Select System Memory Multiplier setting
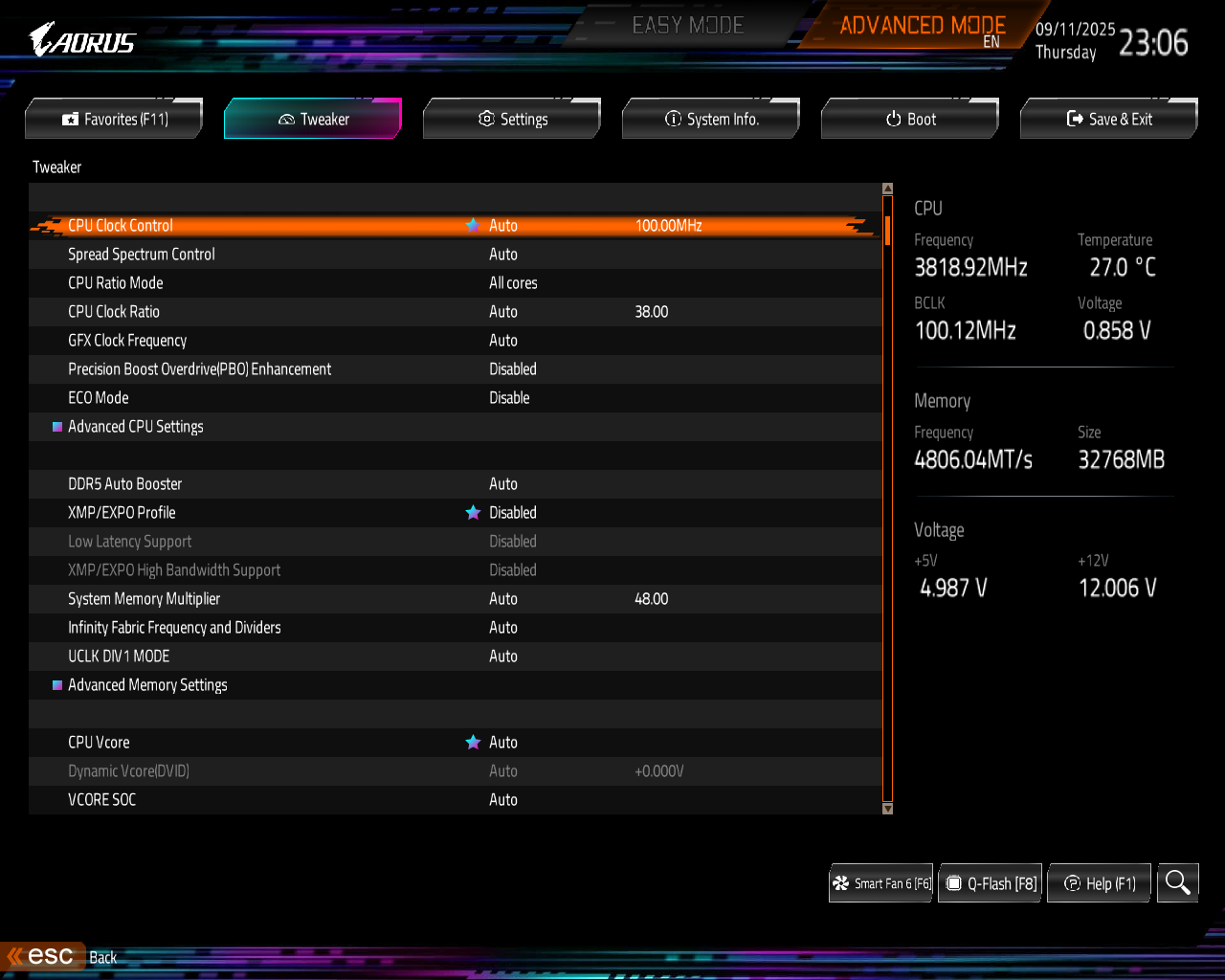 [456, 599]
